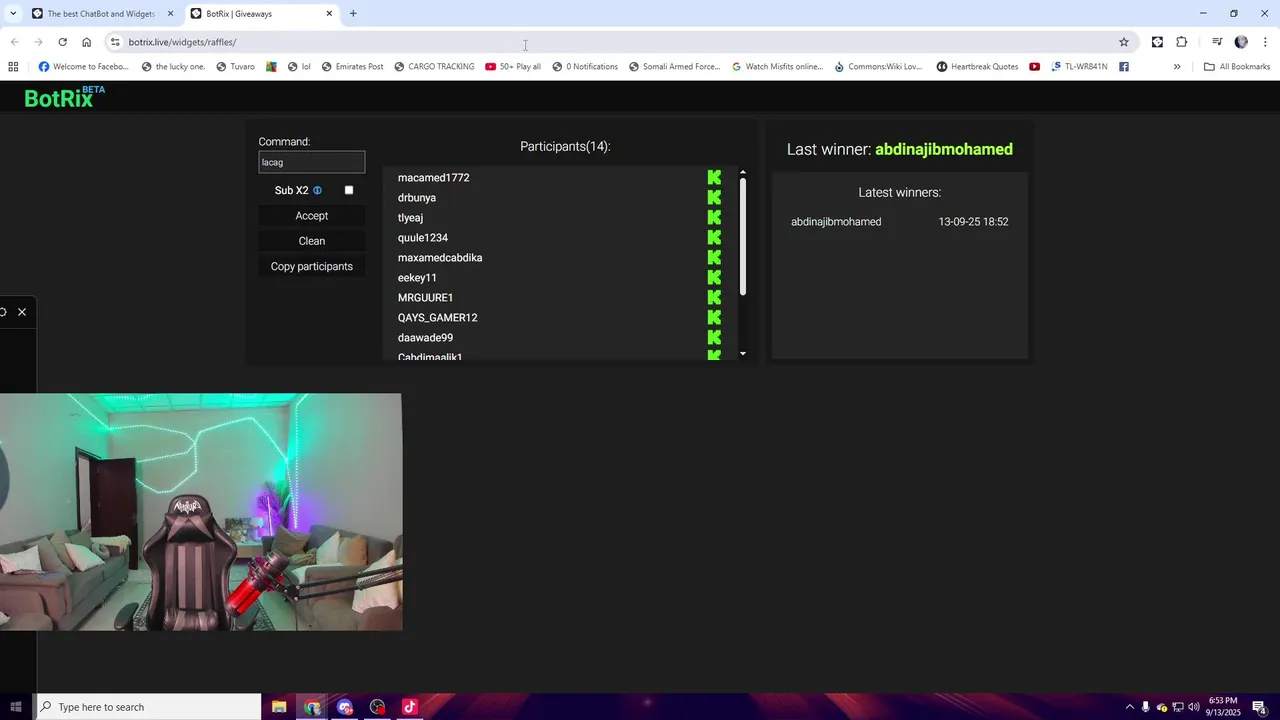Close the small overlay panel with the X
Image resolution: width=1280 pixels, height=720 pixels.
pos(22,312)
